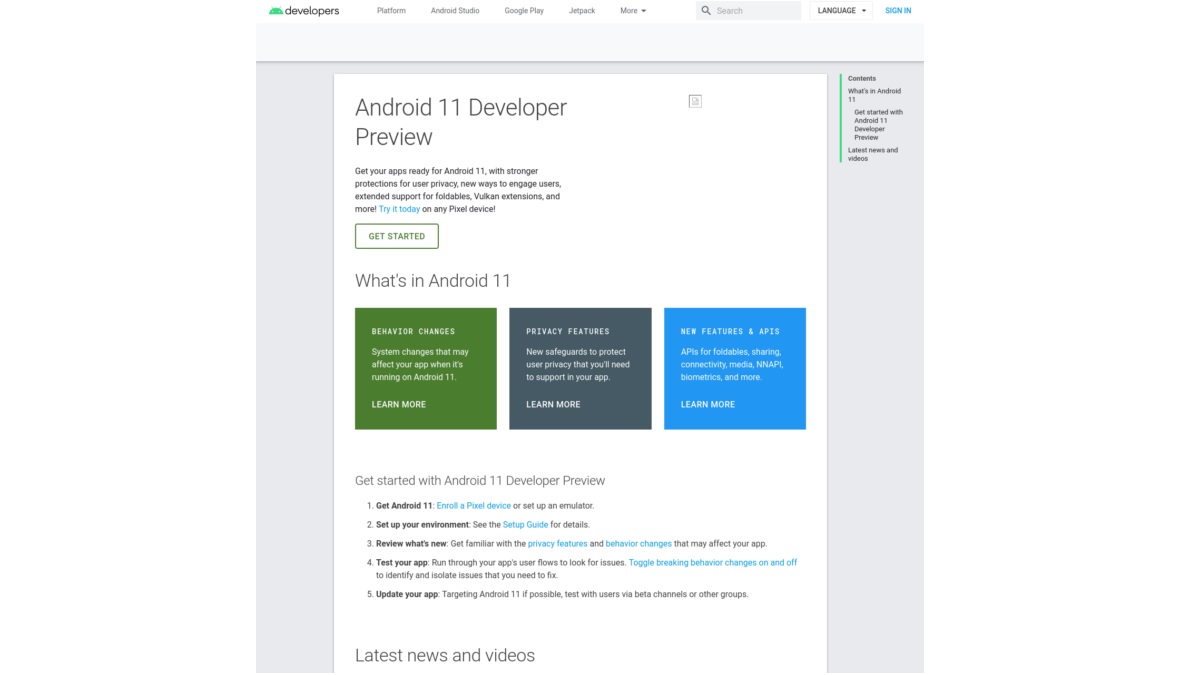Open the 'Enroll a Pixel device' link

click(x=473, y=506)
